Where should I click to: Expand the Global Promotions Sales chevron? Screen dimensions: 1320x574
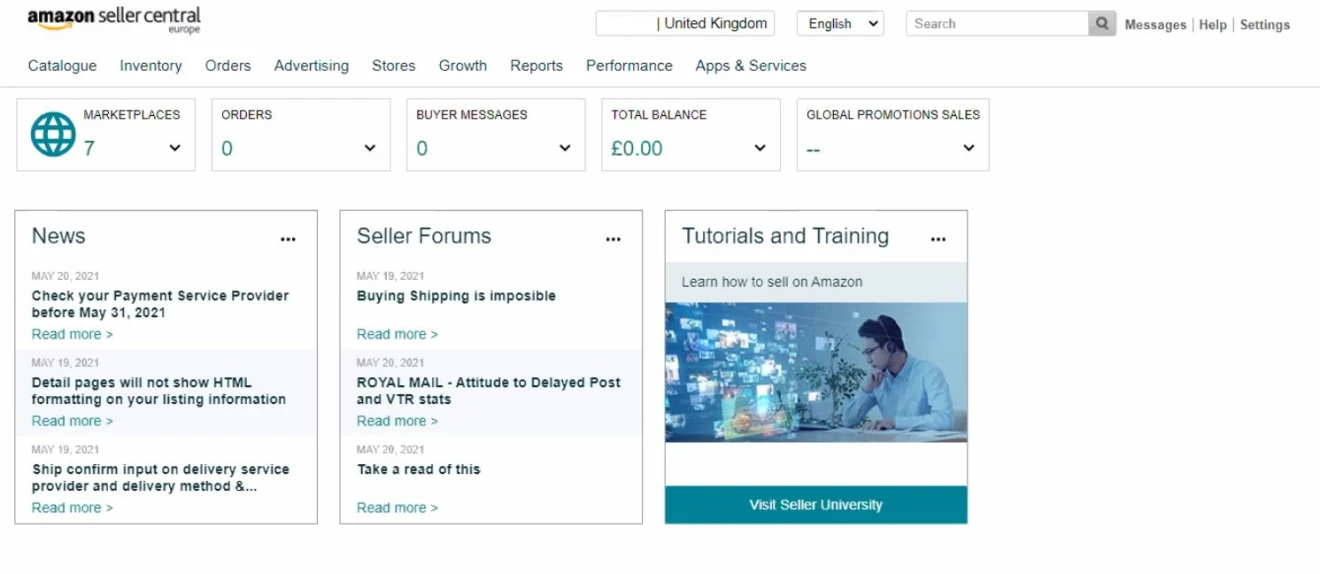point(968,148)
